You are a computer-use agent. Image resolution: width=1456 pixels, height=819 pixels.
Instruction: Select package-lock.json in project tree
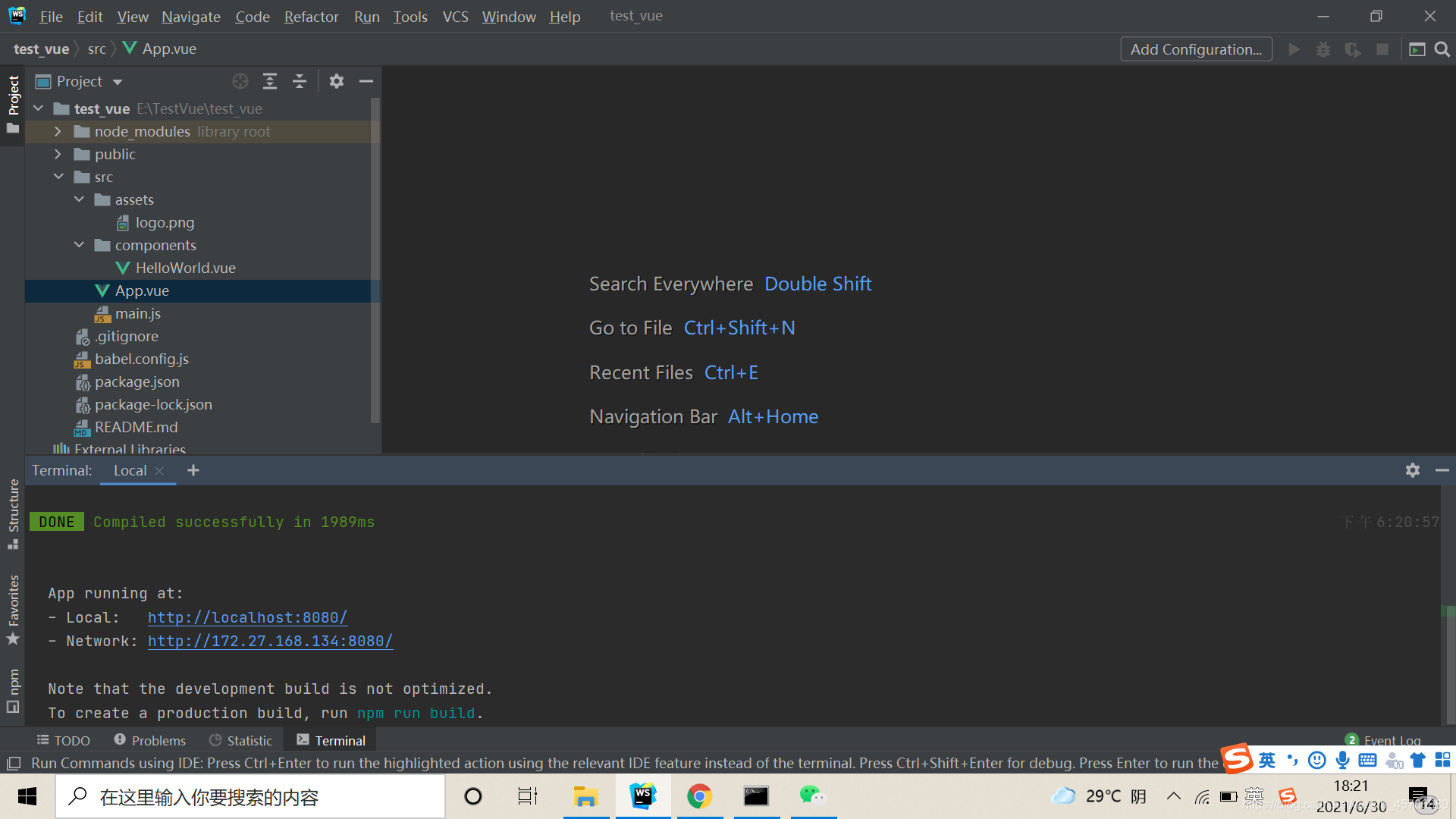[x=152, y=404]
